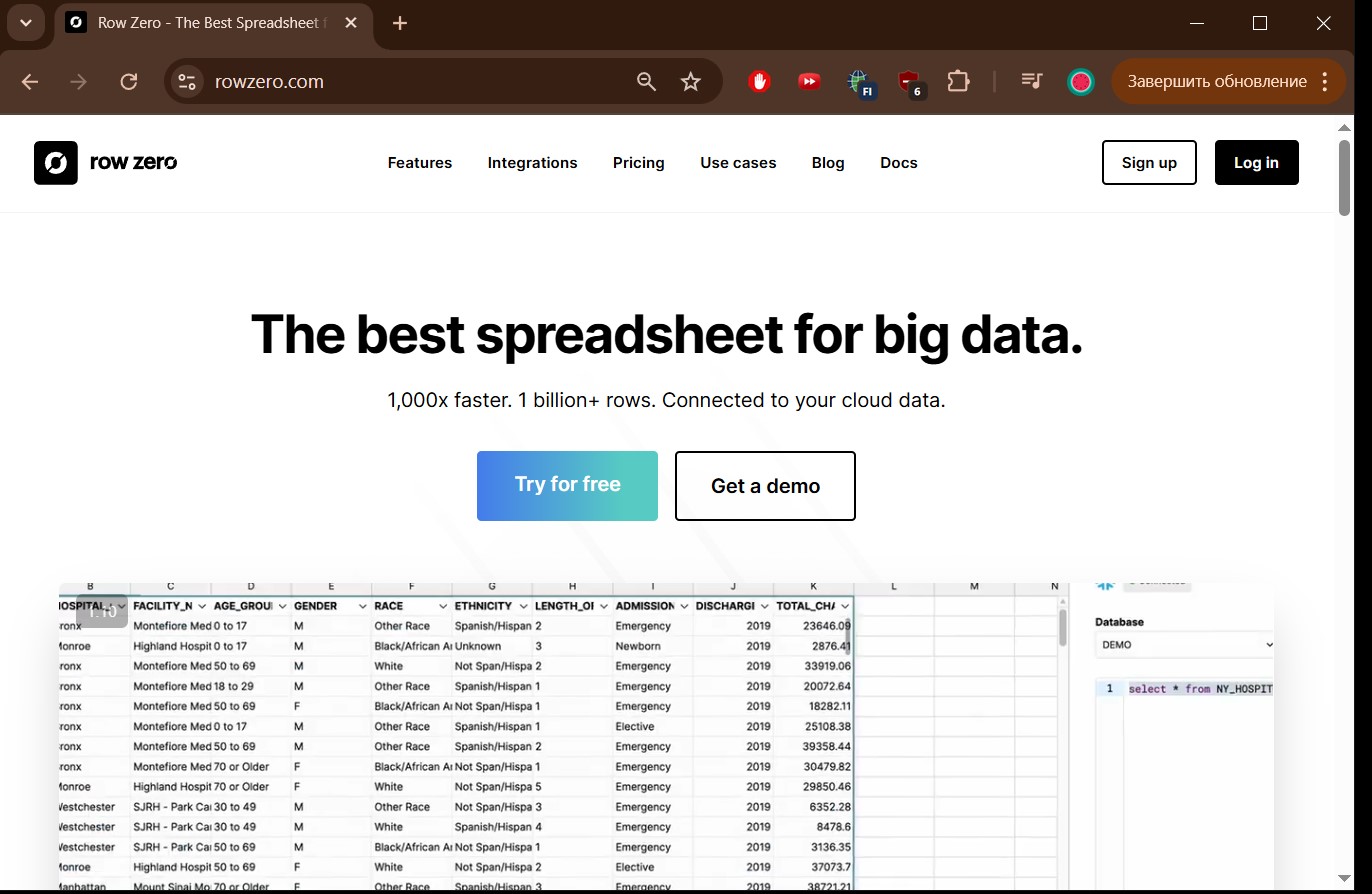Screen dimensions: 1372x894
Task: Reload the rowzero.com page
Action: (128, 82)
